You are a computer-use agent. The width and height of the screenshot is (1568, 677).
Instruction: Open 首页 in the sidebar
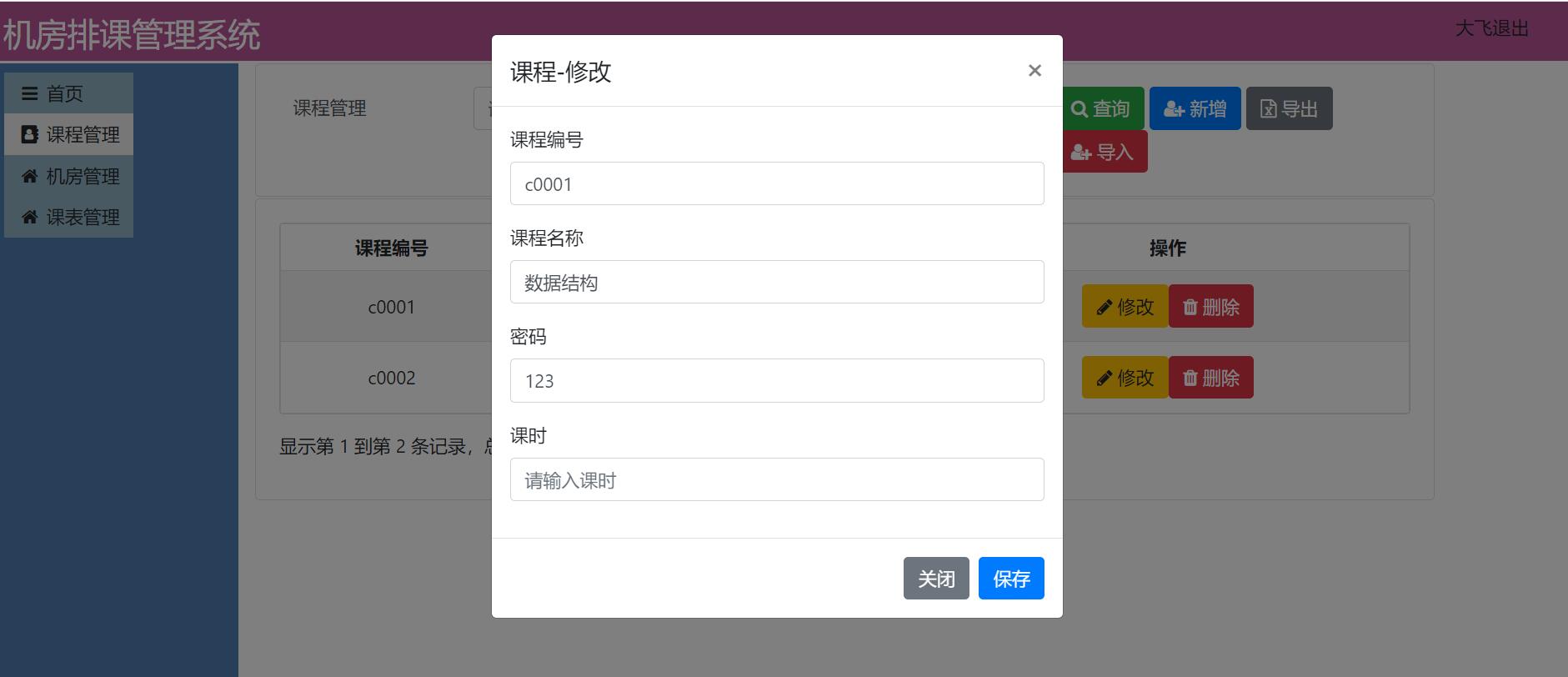(x=68, y=93)
